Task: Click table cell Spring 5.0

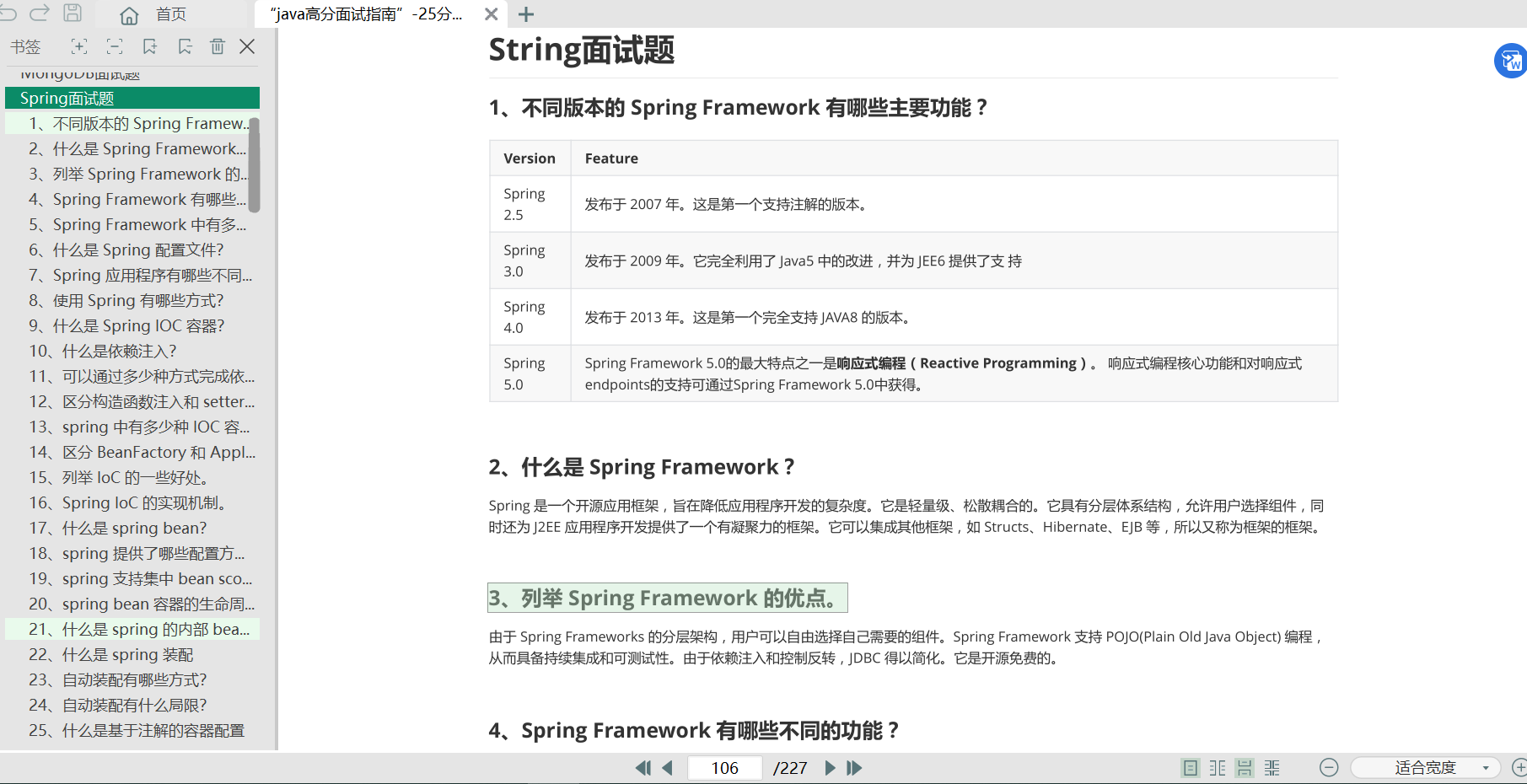Action: (x=530, y=373)
